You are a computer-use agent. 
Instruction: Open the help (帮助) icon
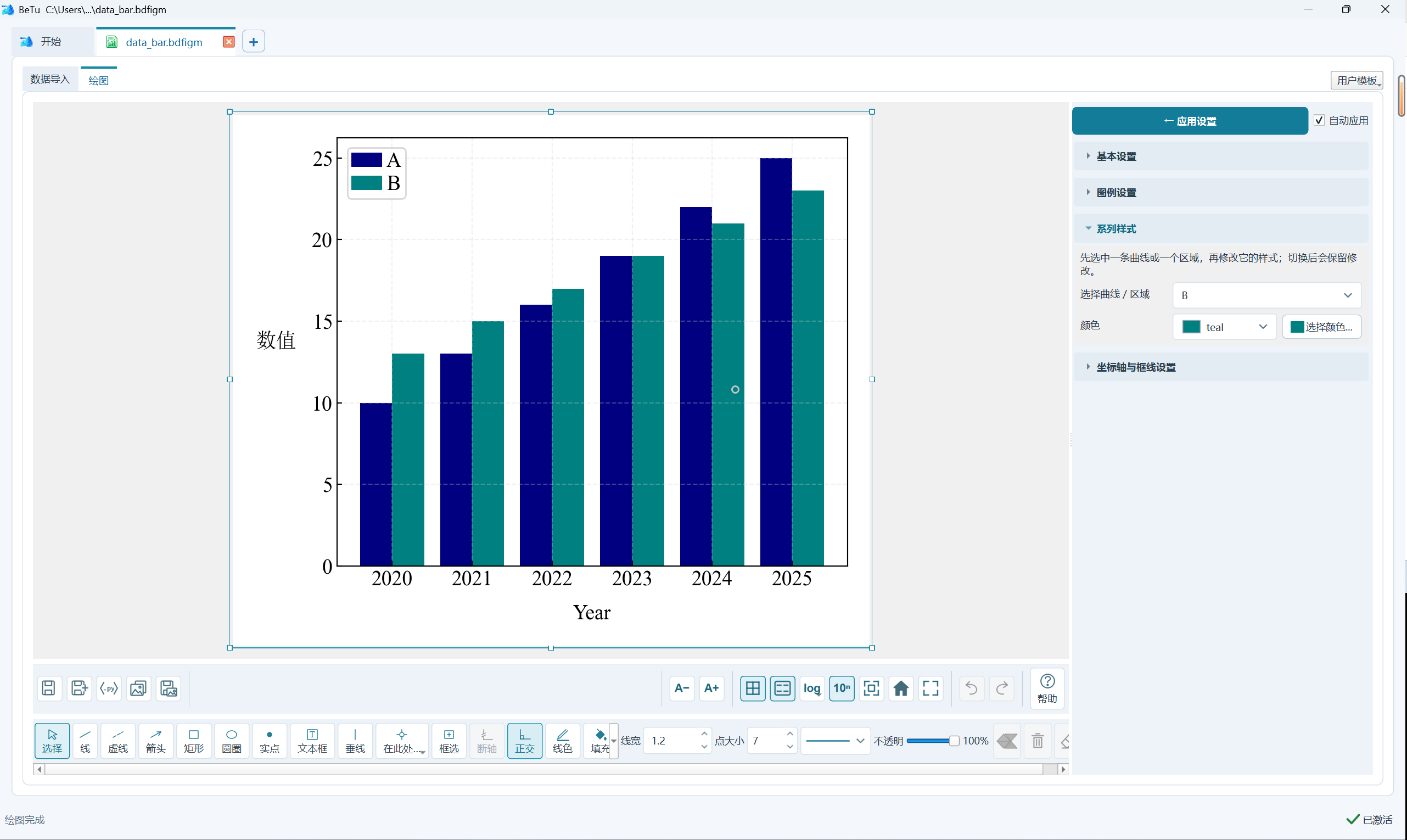tap(1047, 688)
